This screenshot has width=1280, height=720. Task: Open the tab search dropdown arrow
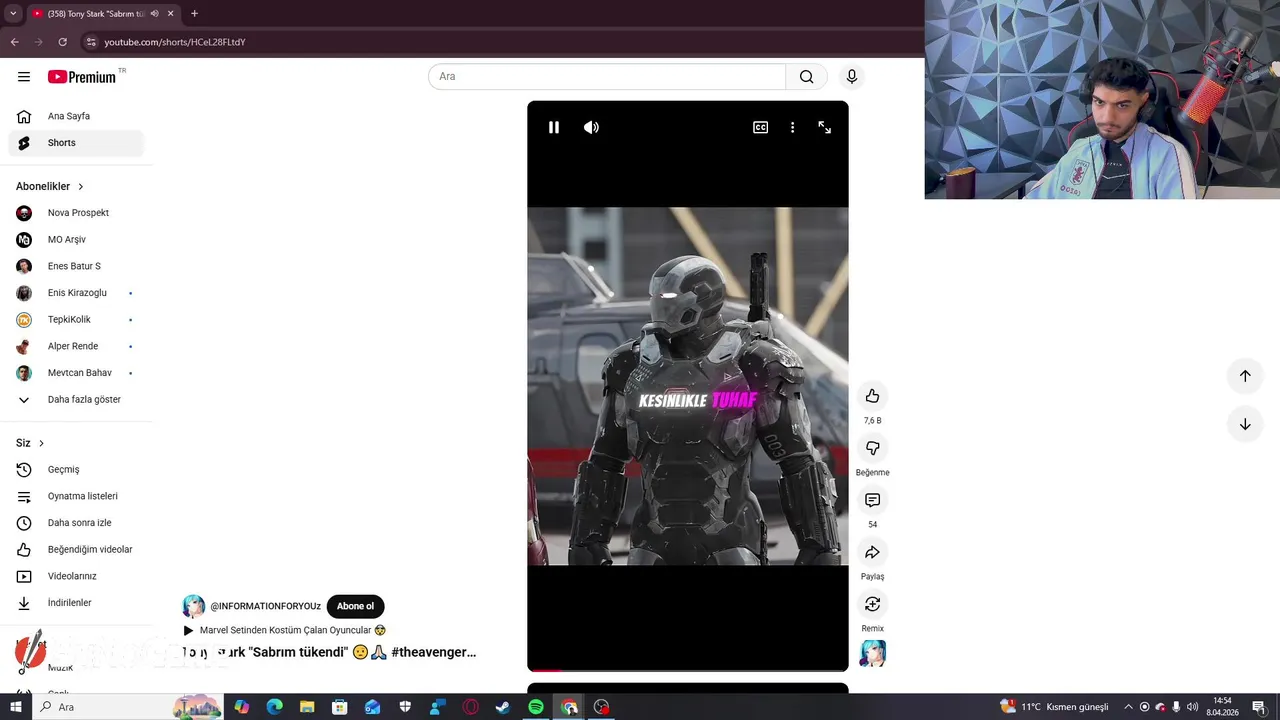point(13,13)
